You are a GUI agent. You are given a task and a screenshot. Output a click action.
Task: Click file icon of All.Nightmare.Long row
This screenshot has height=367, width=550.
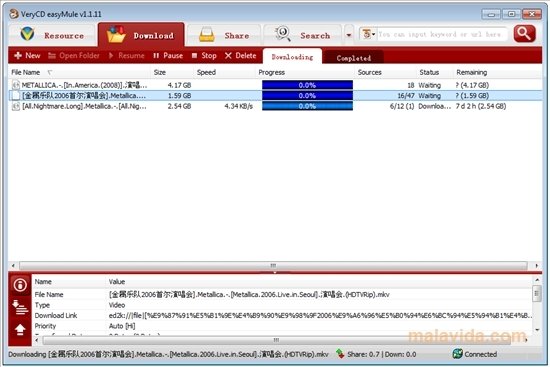[16, 106]
